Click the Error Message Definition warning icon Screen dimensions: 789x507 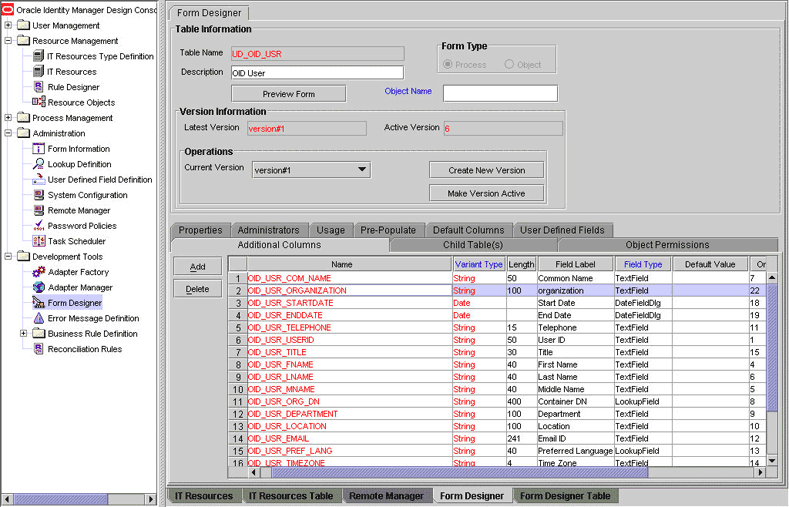(x=39, y=318)
